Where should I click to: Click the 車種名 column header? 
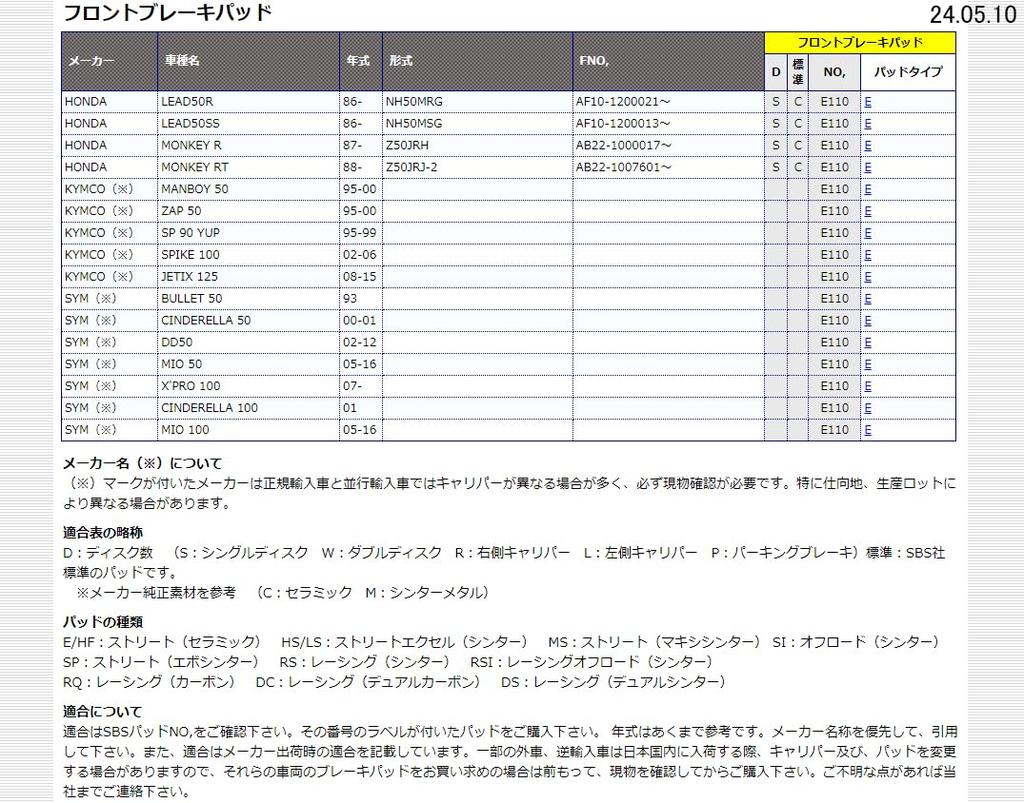tap(181, 61)
